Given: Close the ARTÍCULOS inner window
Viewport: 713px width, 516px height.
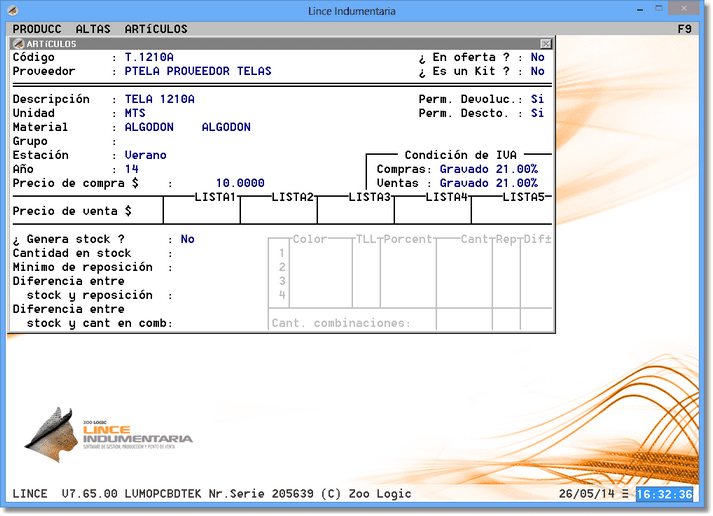Looking at the screenshot, I should (x=546, y=44).
